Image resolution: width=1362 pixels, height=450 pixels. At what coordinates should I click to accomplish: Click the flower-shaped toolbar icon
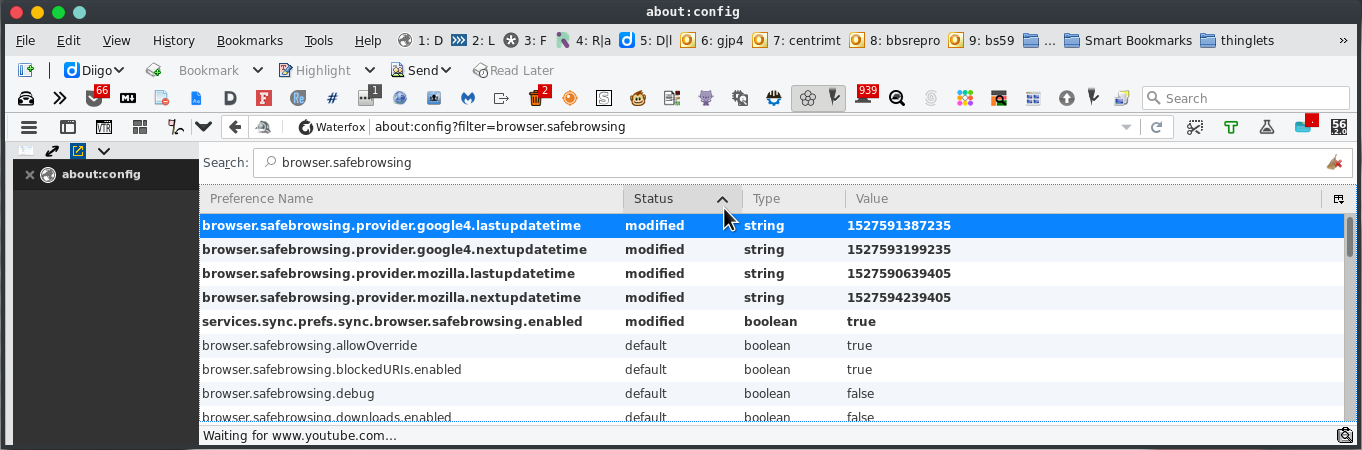coord(807,98)
